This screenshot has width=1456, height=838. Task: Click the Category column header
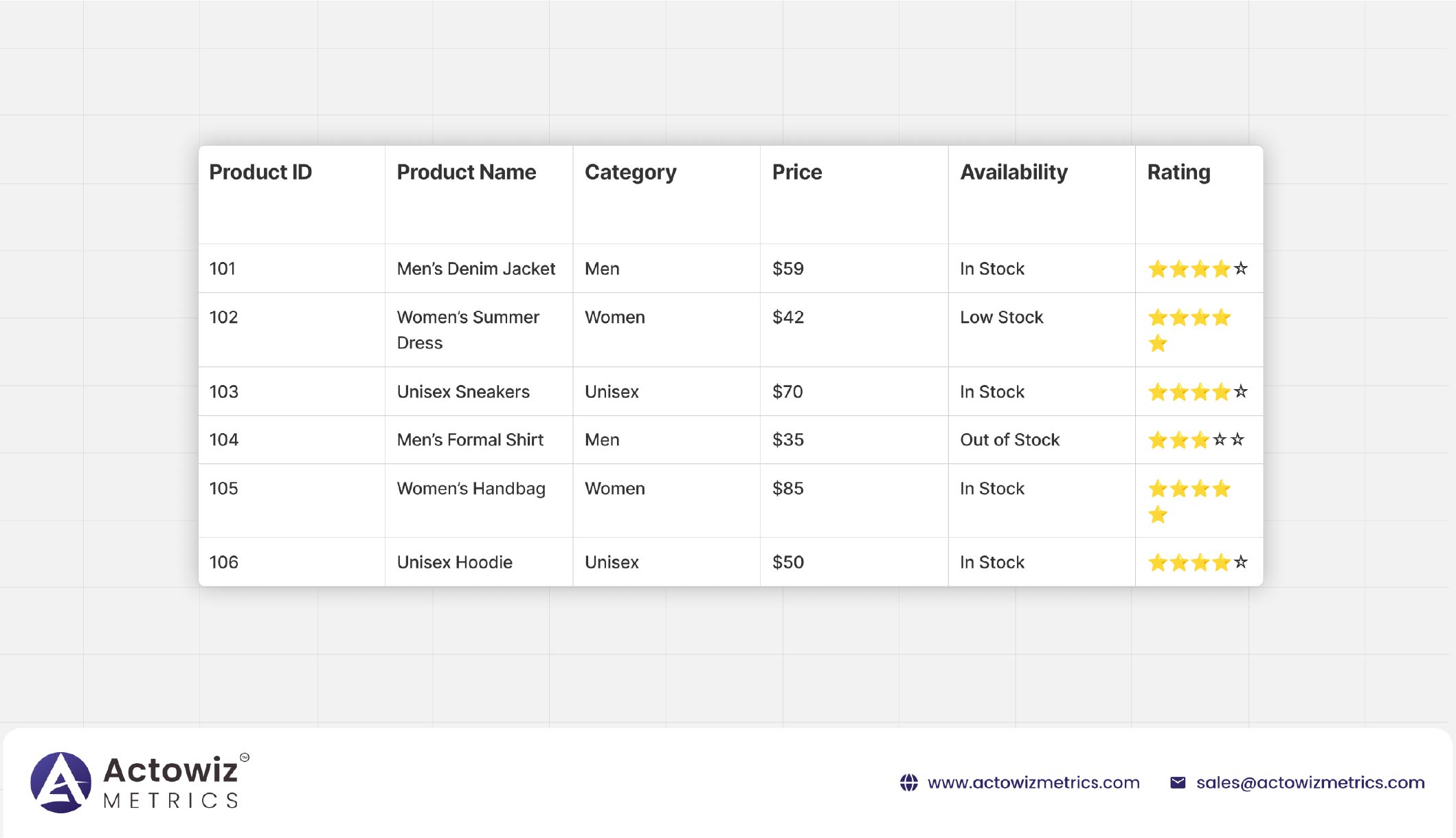(630, 172)
